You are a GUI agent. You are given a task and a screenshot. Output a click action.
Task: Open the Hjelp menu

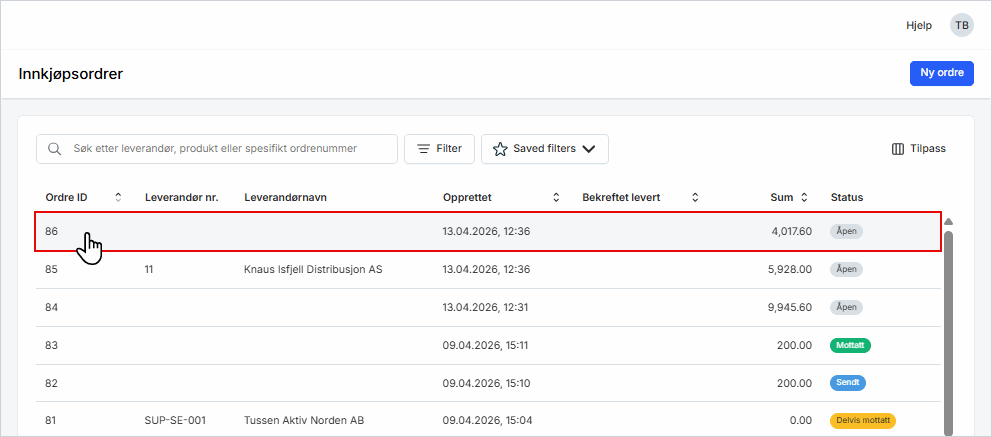coord(919,25)
